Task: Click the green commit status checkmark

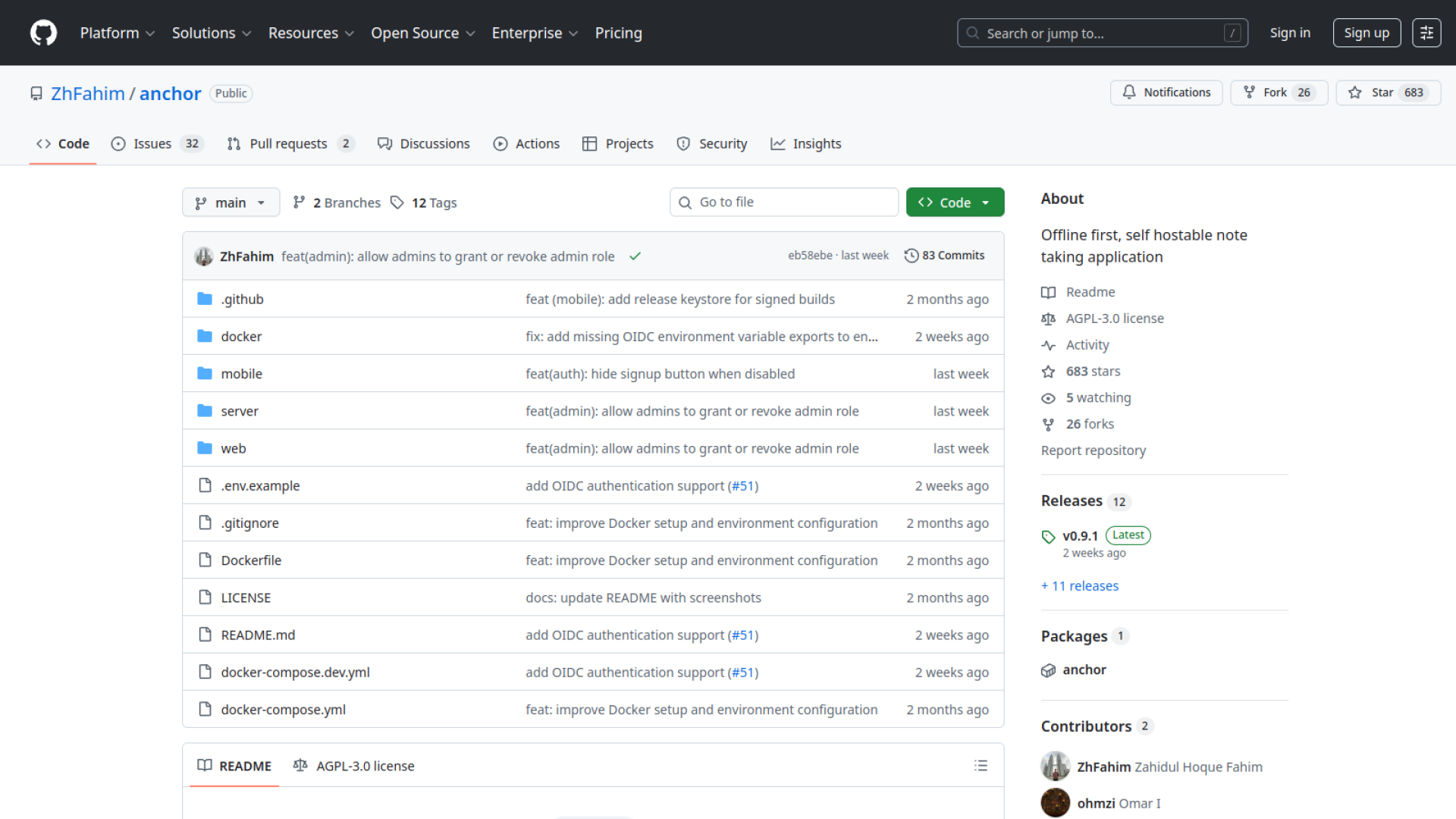Action: pyautogui.click(x=635, y=256)
